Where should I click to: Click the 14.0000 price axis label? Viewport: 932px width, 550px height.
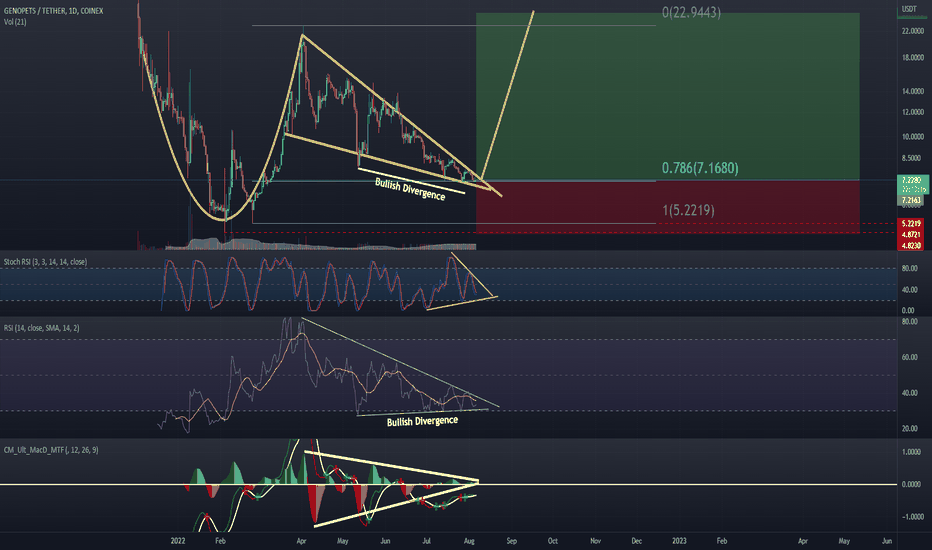912,91
